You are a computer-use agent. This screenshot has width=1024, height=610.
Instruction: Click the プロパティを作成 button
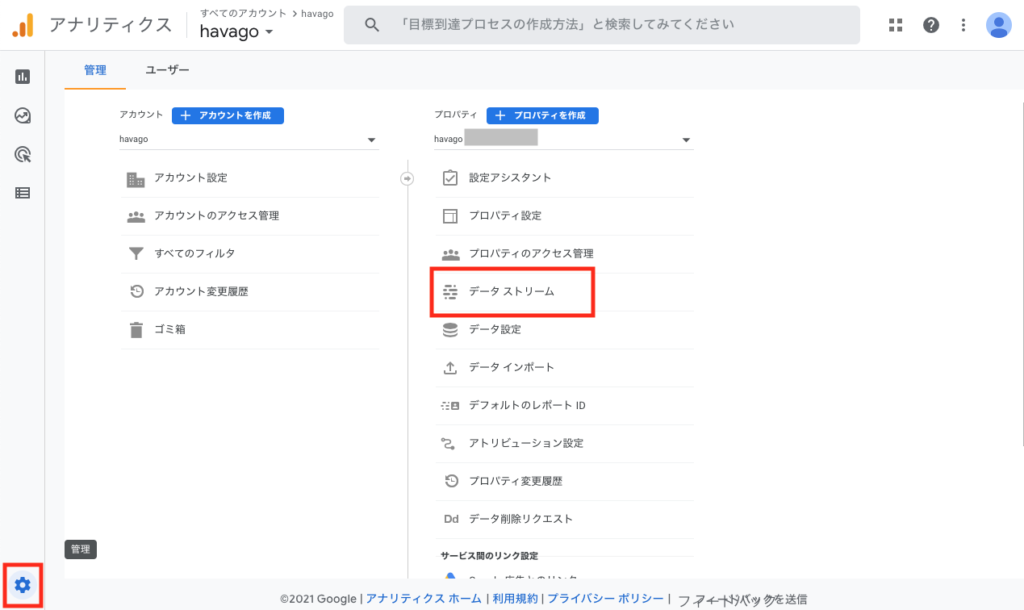click(542, 116)
